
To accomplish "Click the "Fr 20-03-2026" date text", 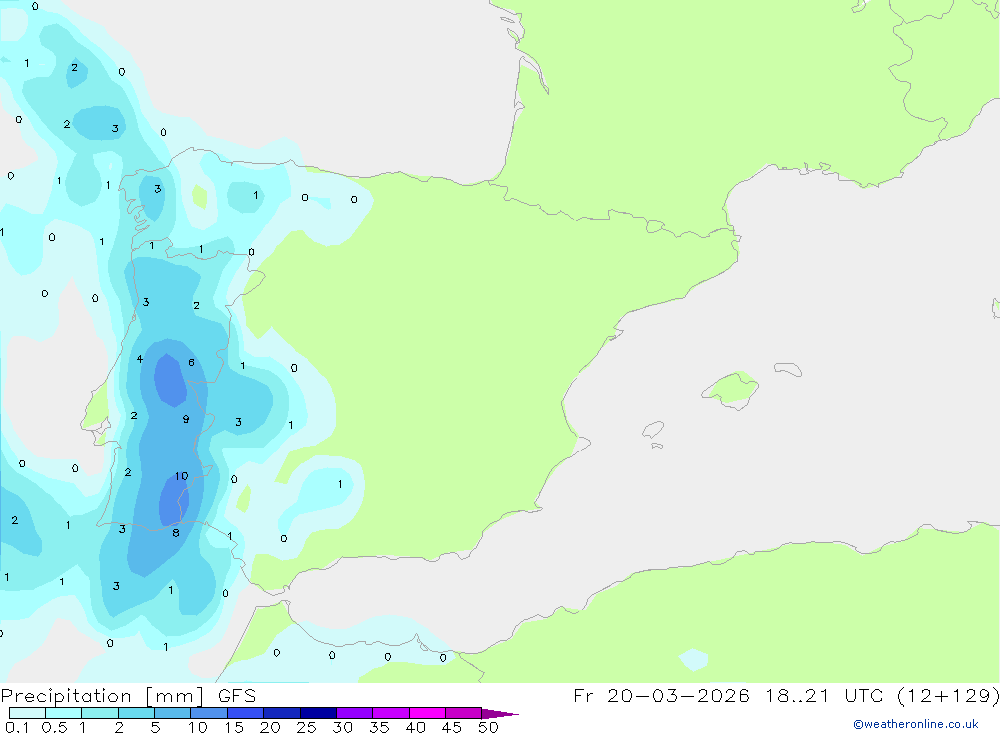I will click(x=661, y=695).
